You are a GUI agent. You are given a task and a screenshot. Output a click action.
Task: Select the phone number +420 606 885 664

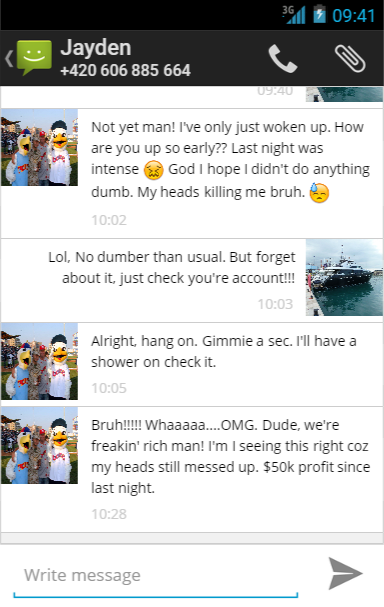coord(125,70)
